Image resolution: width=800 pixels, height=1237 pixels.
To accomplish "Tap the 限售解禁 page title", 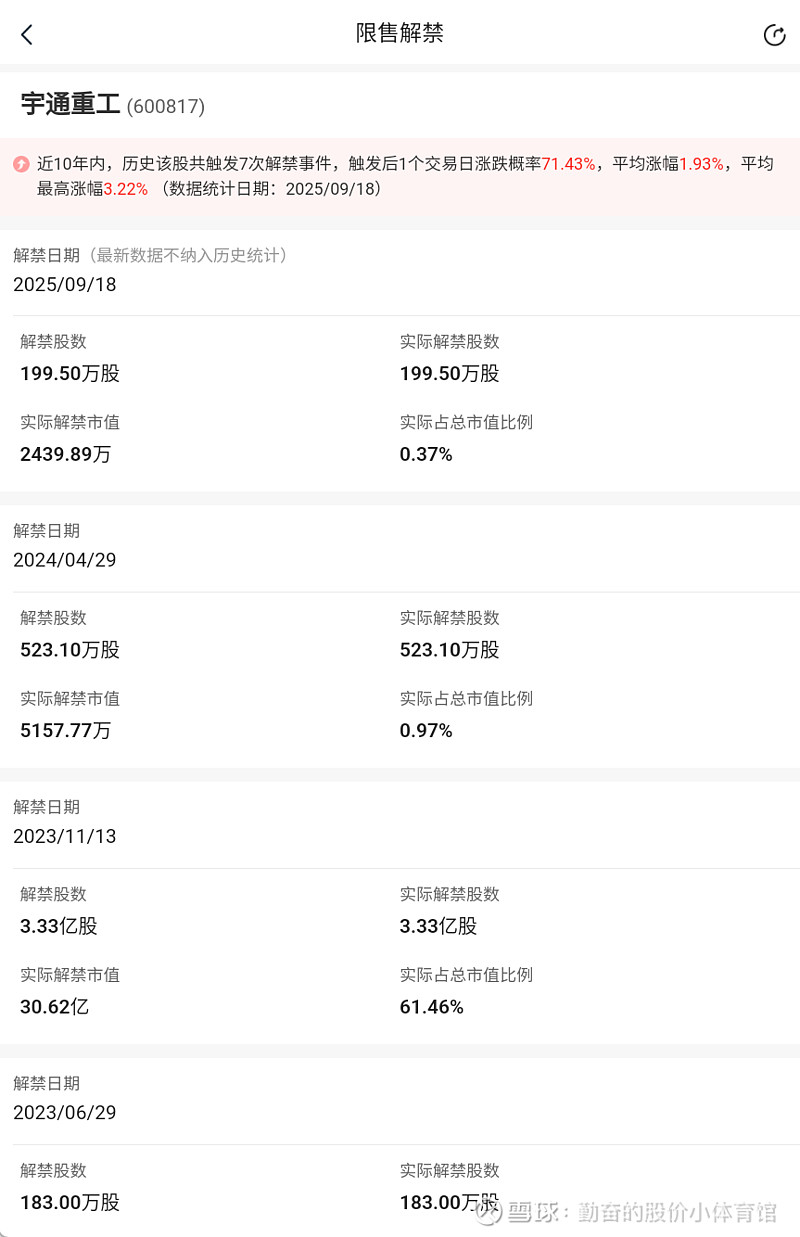I will pyautogui.click(x=400, y=33).
